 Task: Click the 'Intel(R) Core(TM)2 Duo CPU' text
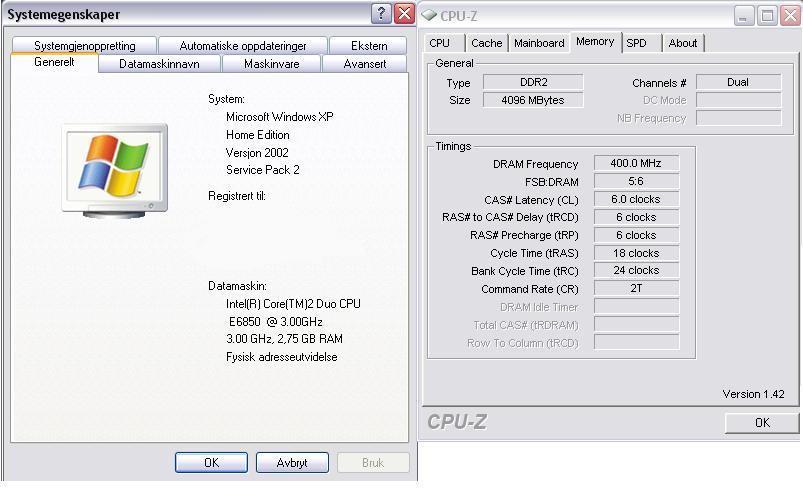(293, 304)
